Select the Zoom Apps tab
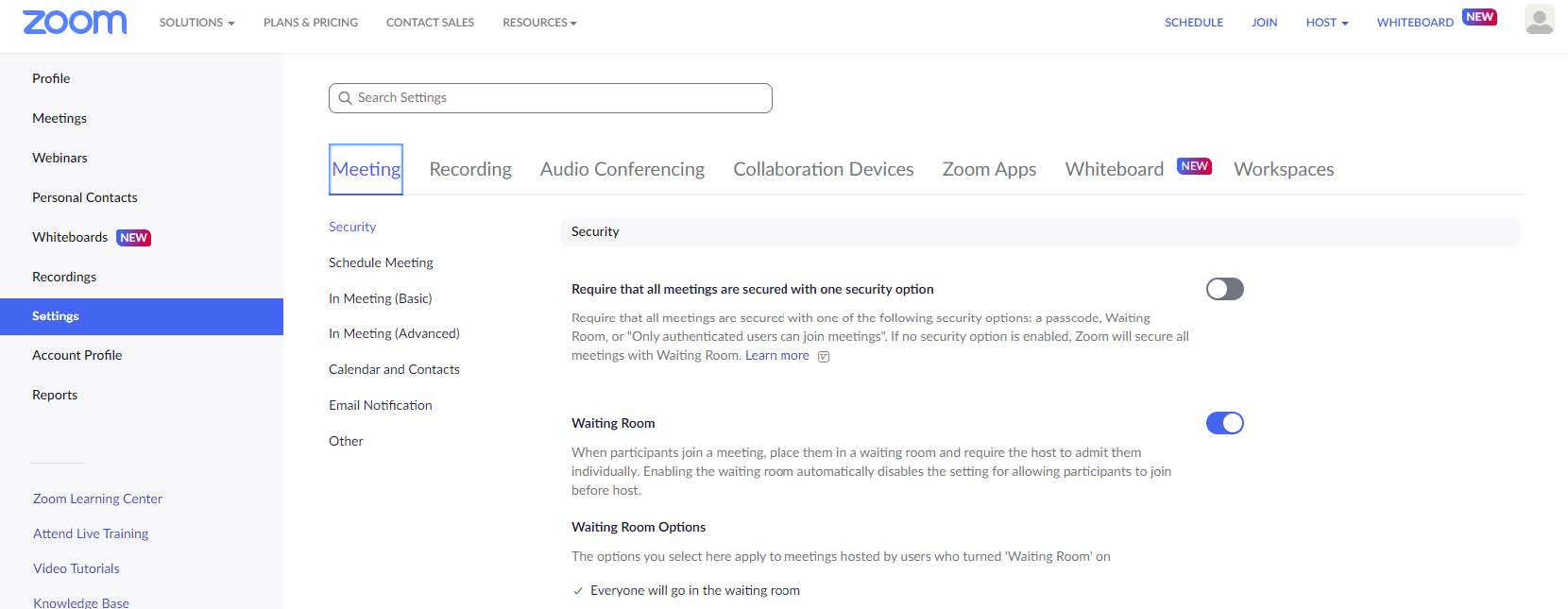This screenshot has width=1568, height=609. tap(989, 170)
